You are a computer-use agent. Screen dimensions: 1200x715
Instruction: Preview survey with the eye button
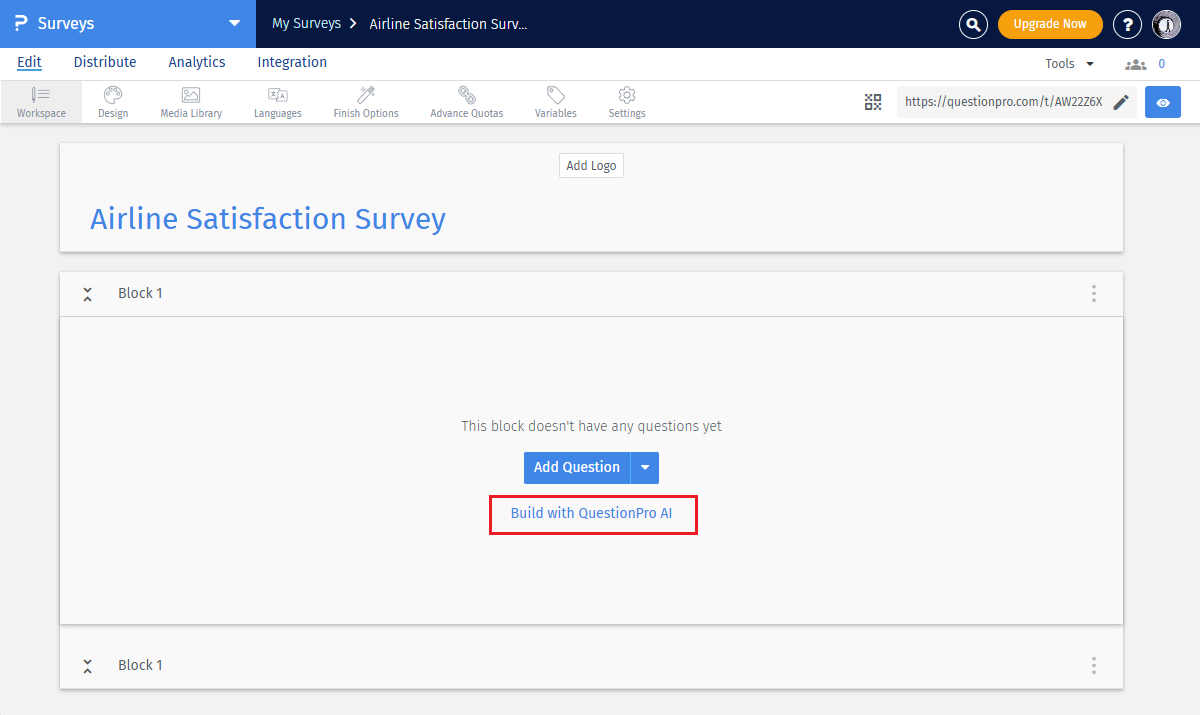[x=1162, y=102]
